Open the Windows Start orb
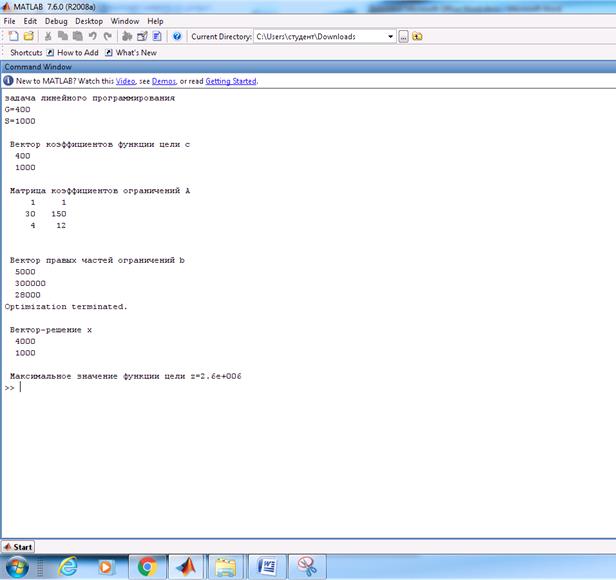 tap(17, 567)
